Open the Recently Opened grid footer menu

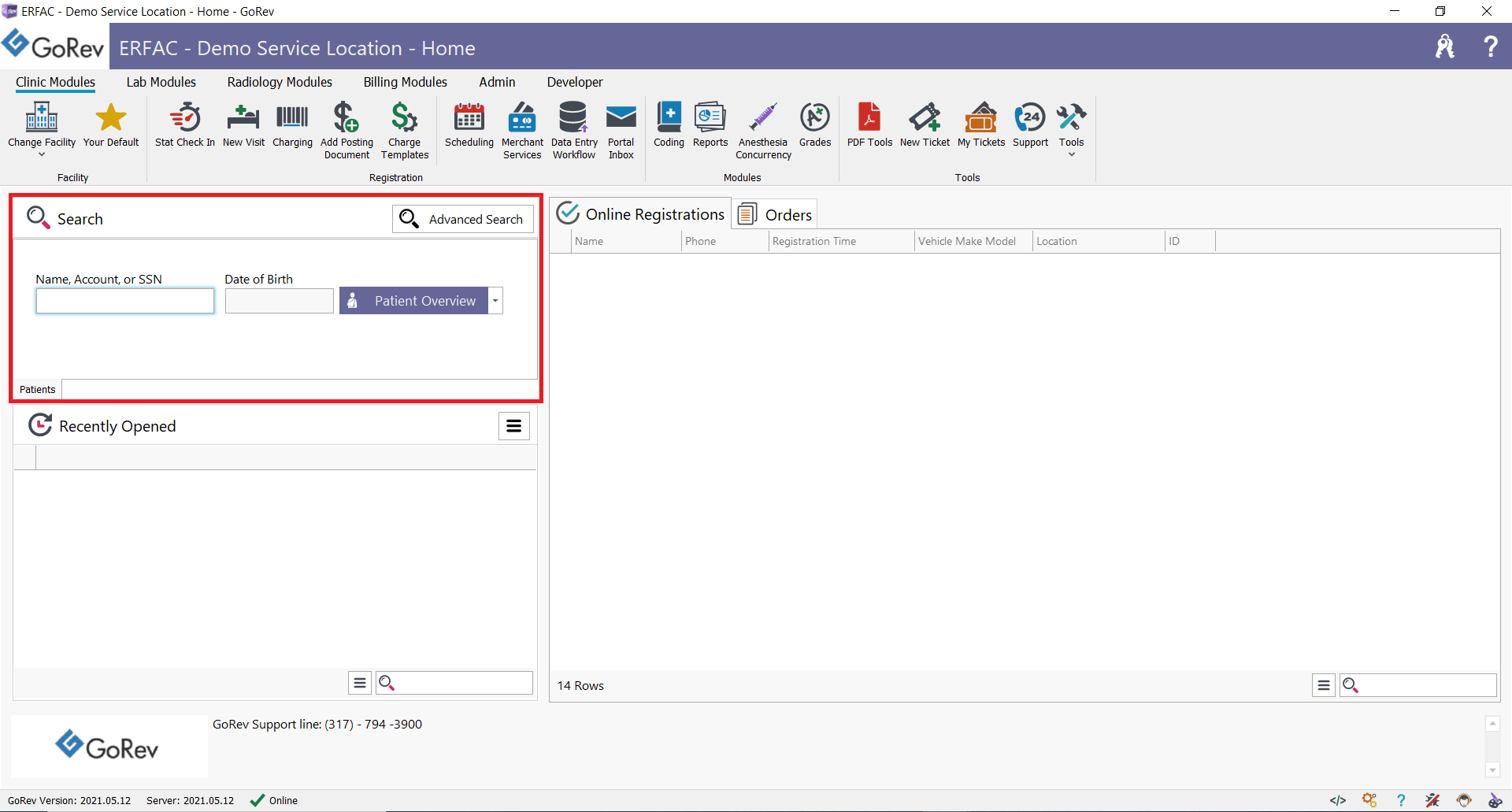(x=360, y=683)
